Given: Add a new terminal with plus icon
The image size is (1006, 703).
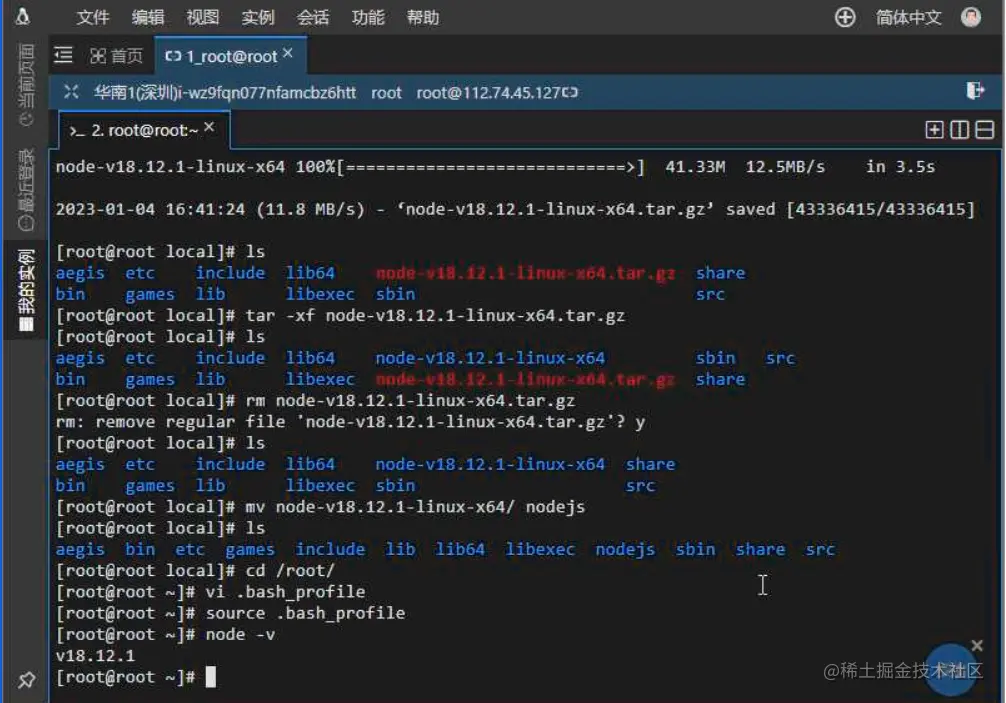Looking at the screenshot, I should (x=934, y=130).
